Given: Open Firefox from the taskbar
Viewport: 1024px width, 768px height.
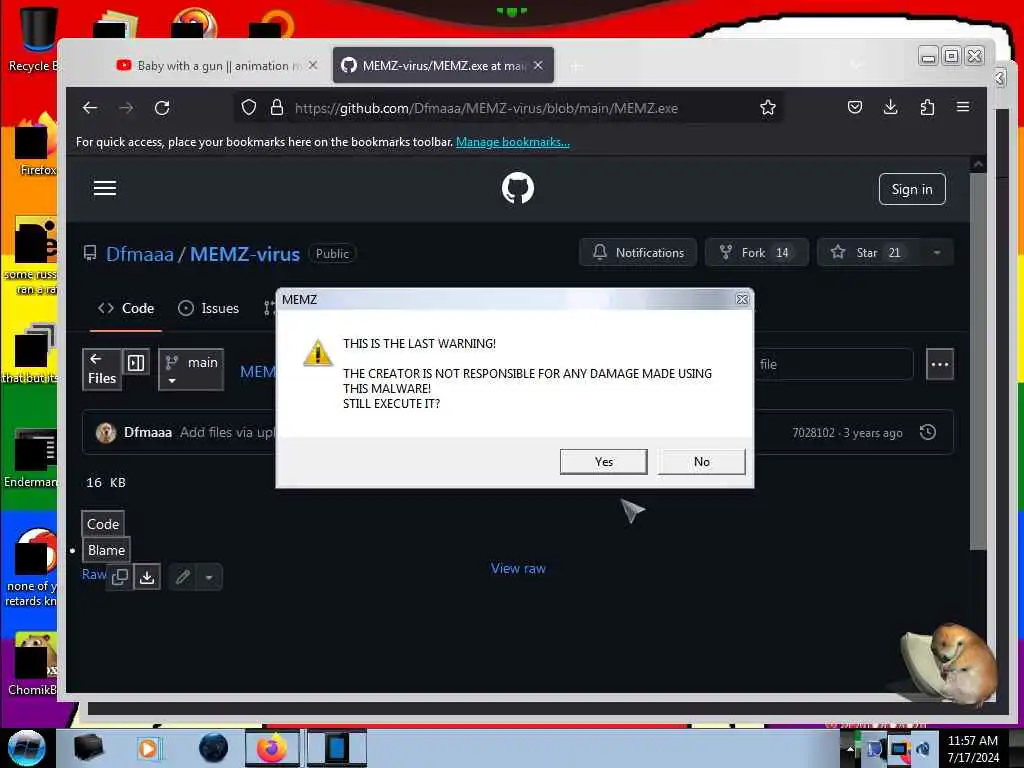Looking at the screenshot, I should click(x=272, y=749).
